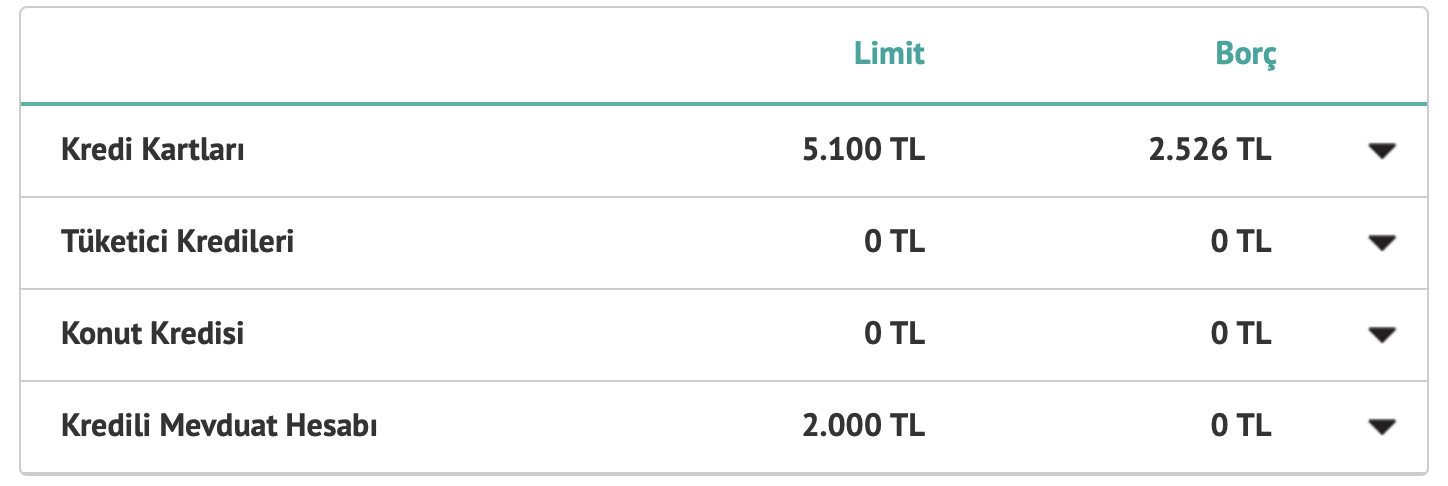Click the Borç column header

[x=1246, y=54]
